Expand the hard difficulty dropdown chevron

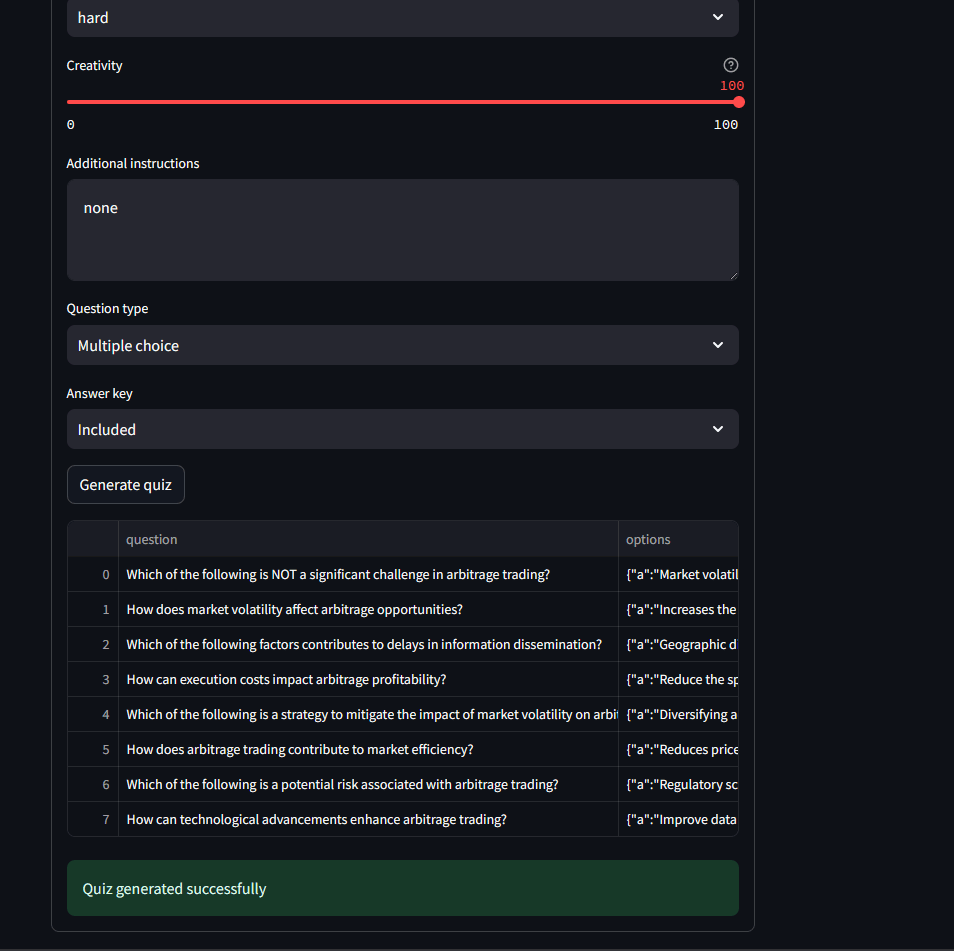tap(718, 17)
